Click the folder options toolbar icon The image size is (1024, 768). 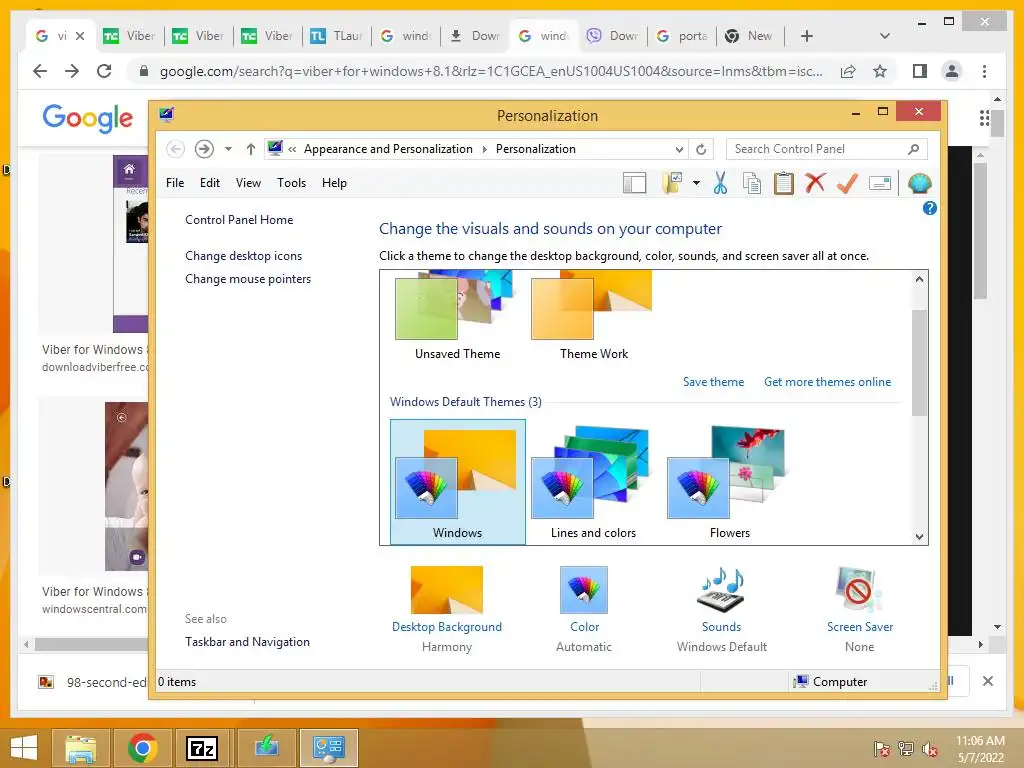tap(671, 184)
